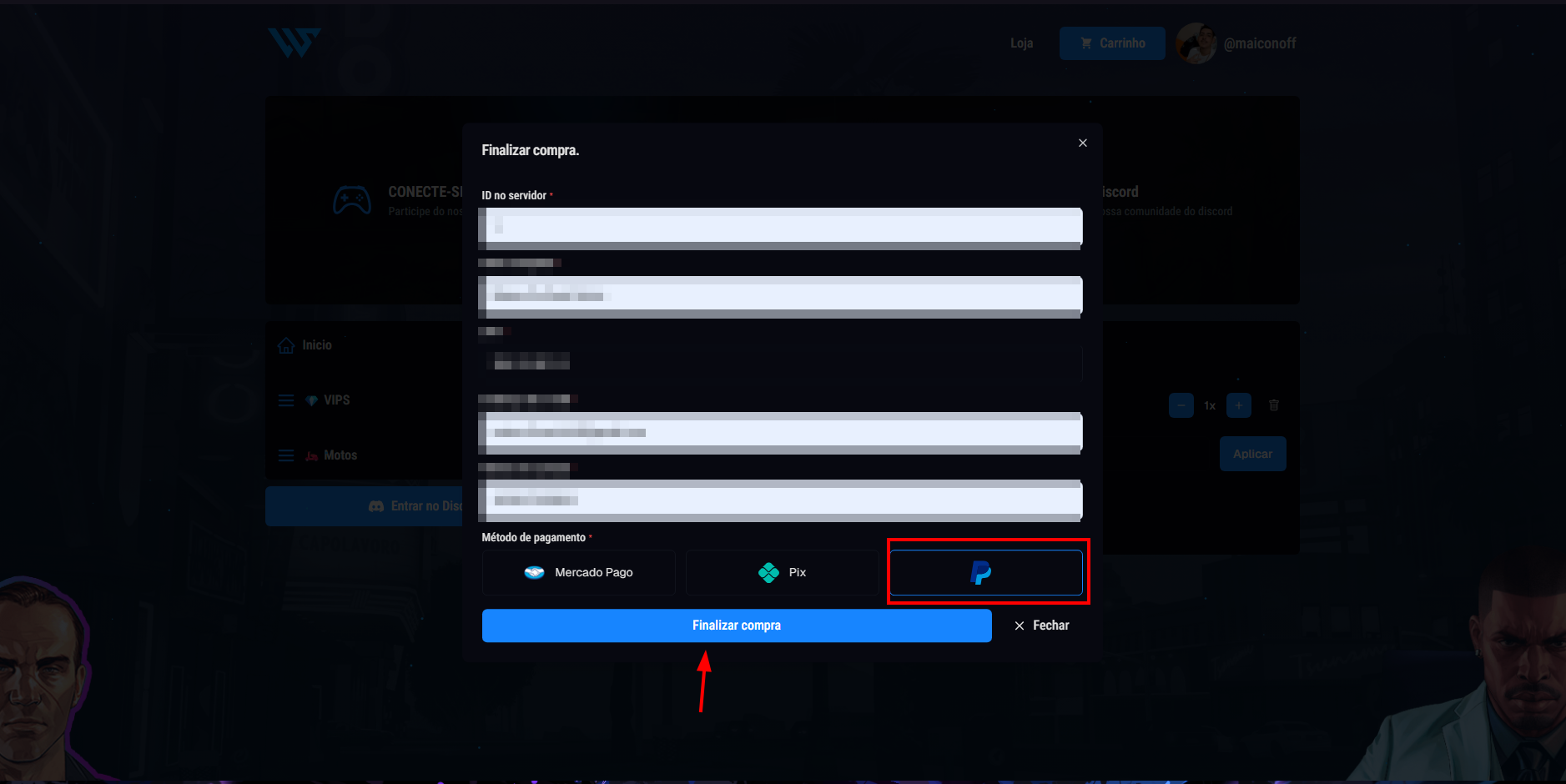Click the game controller icon in CONECTE-SE banner
The width and height of the screenshot is (1566, 784).
click(x=352, y=199)
